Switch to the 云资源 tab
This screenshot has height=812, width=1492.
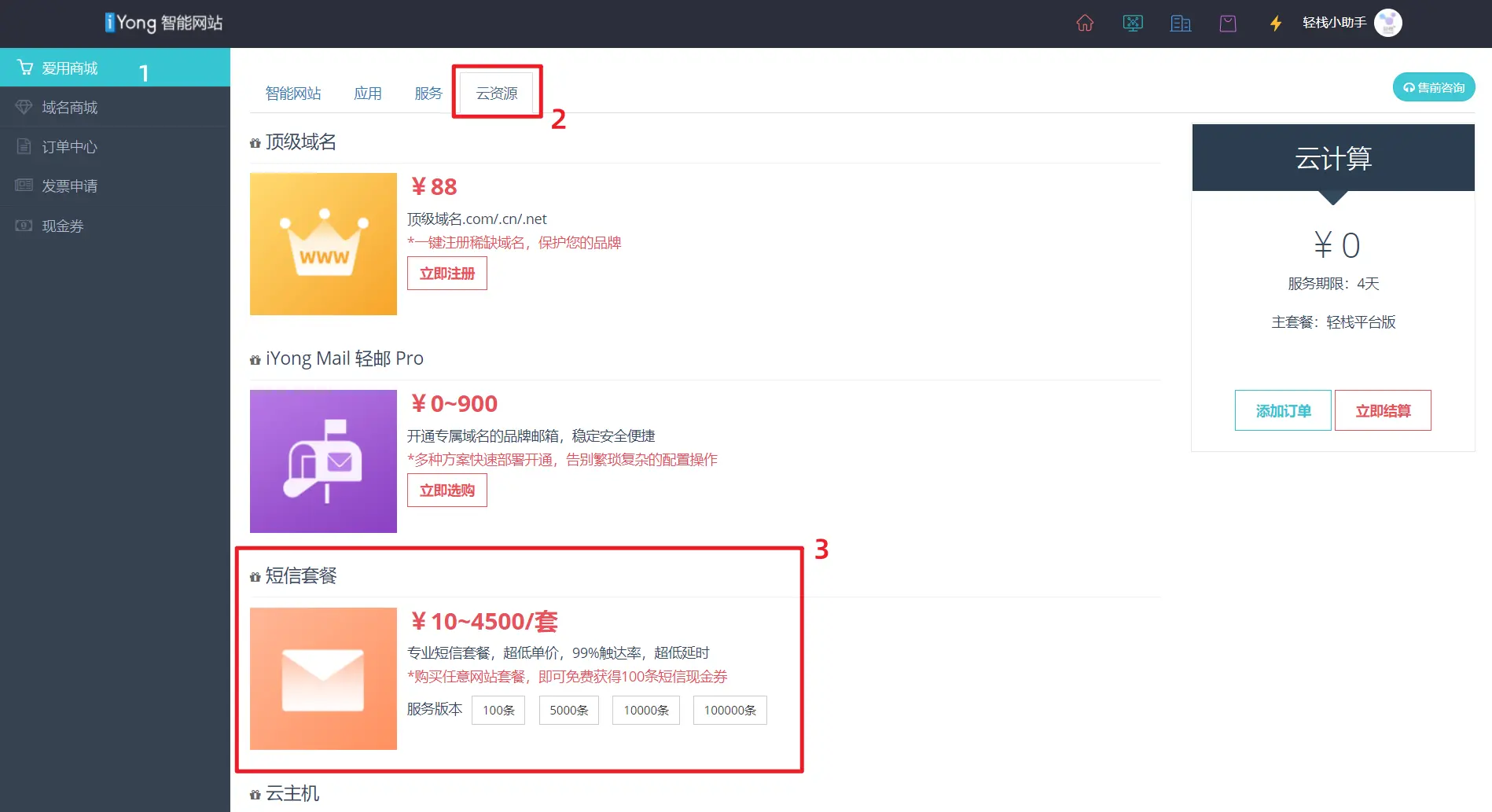coord(497,94)
